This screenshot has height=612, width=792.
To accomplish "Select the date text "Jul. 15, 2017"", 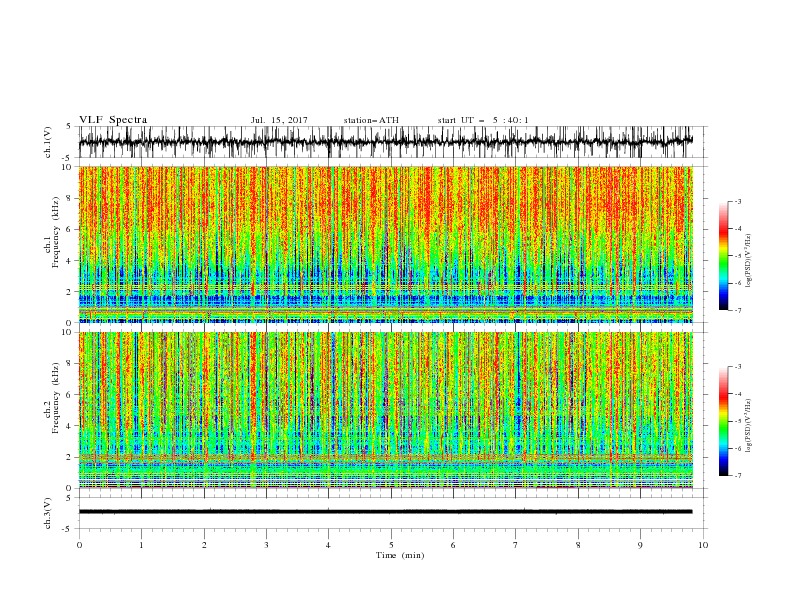I will (x=279, y=120).
